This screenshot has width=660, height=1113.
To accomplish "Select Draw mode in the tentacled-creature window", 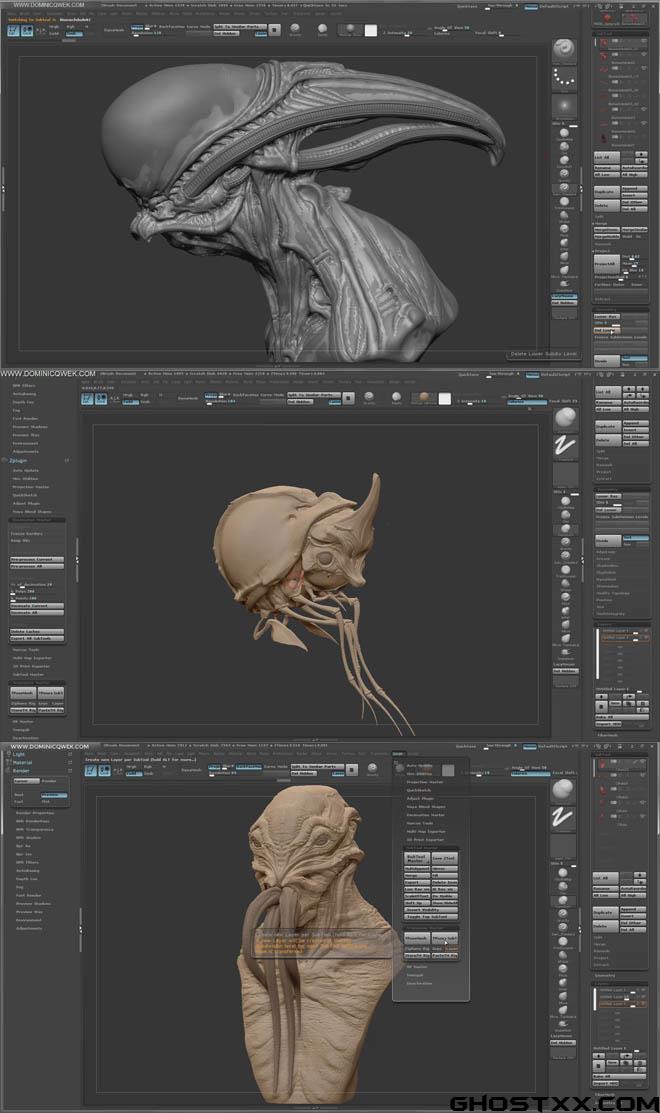I will pos(104,770).
